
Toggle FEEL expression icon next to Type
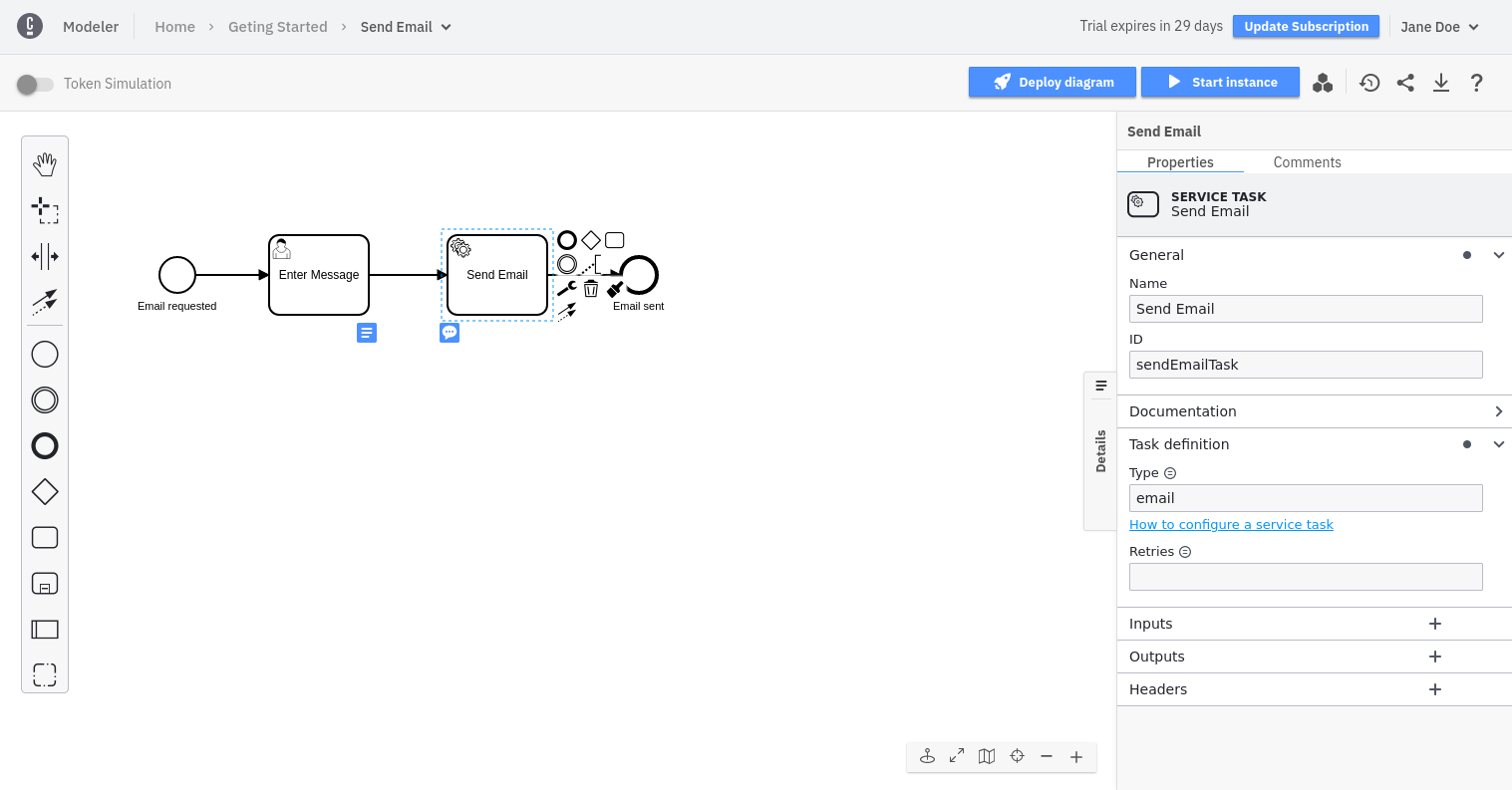[x=1170, y=473]
